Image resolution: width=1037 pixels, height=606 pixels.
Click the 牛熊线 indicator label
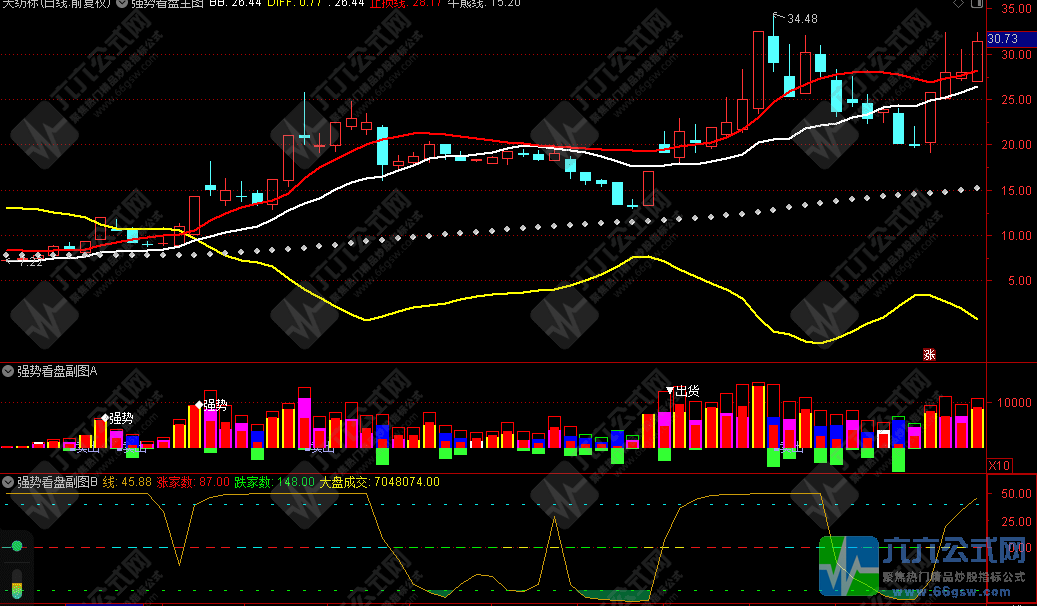(438, 4)
